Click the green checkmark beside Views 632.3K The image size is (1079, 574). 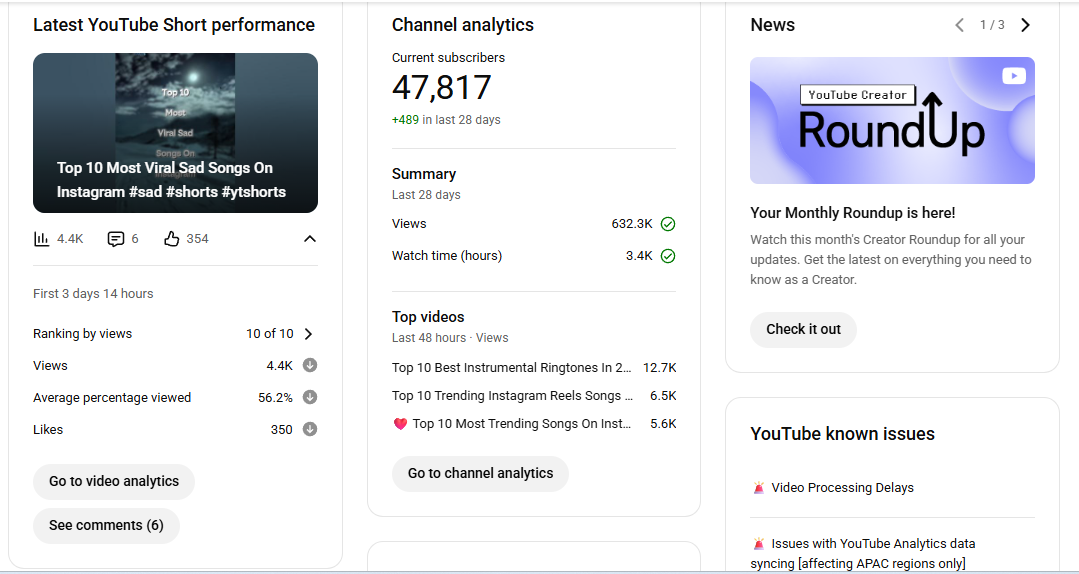point(668,224)
